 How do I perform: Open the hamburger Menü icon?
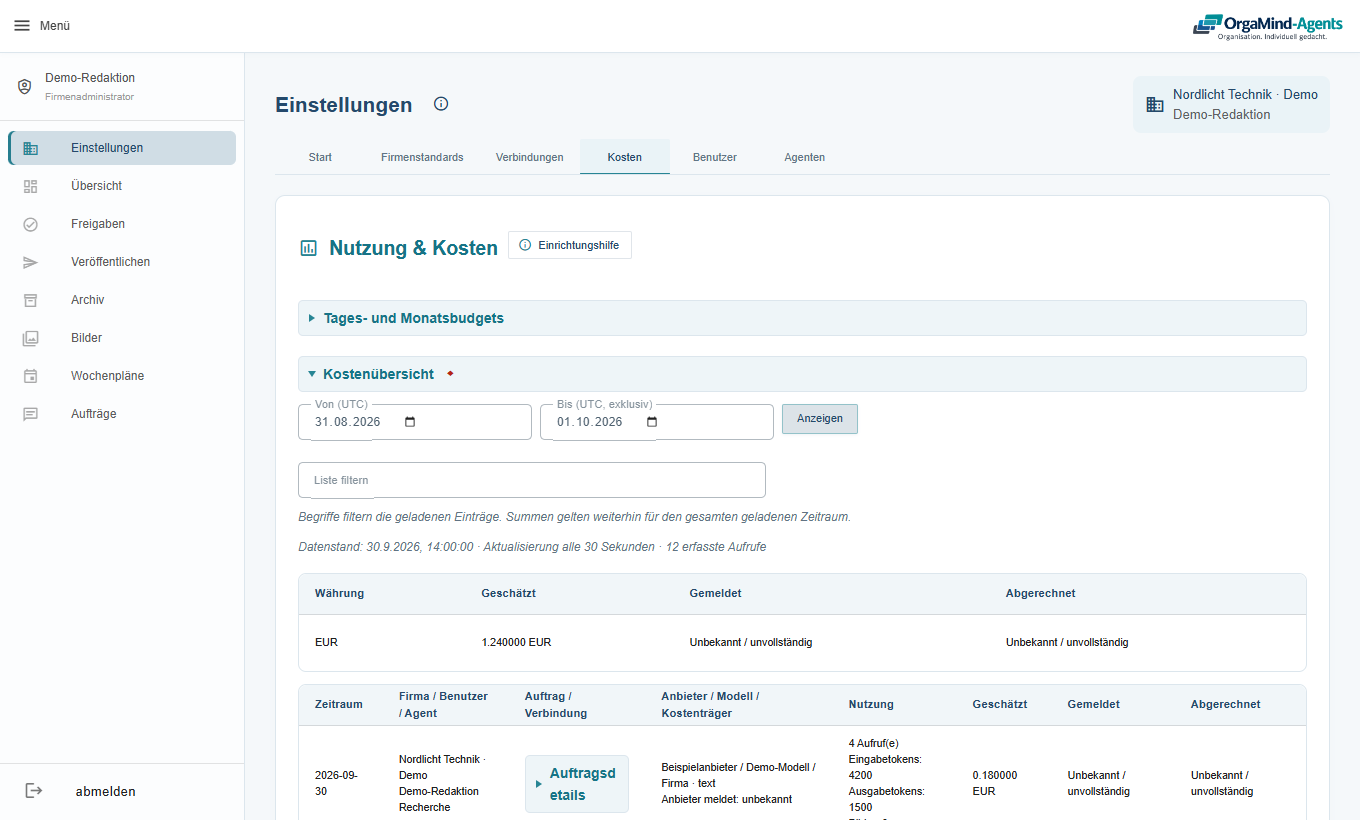22,26
